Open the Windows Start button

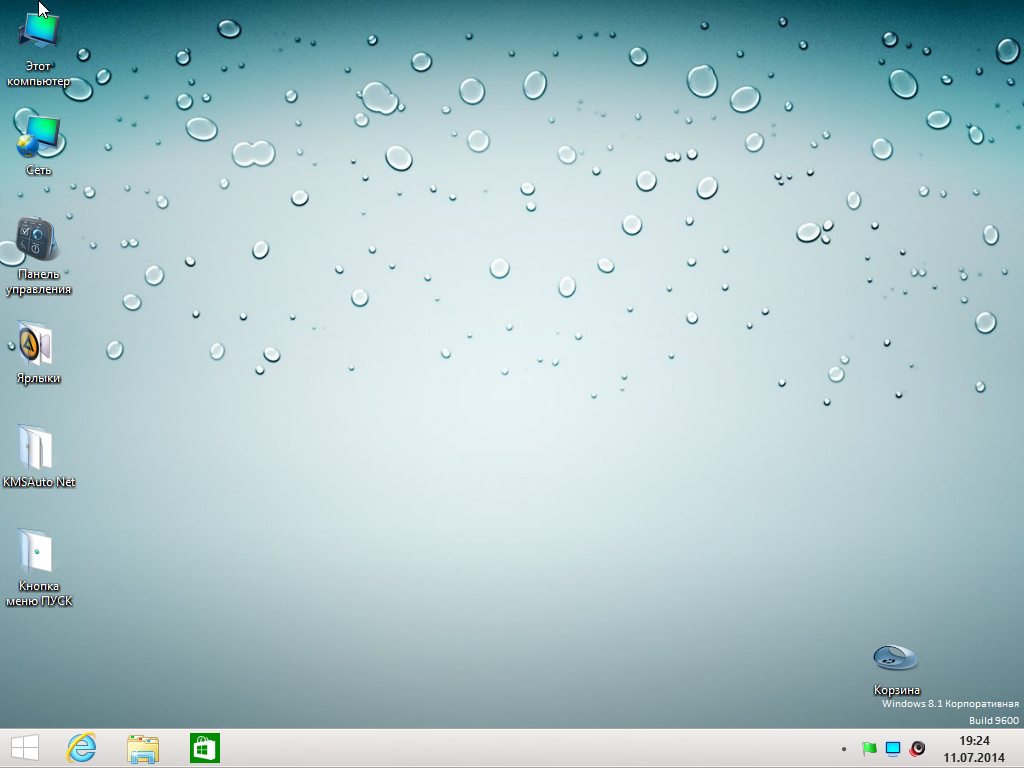pyautogui.click(x=25, y=748)
